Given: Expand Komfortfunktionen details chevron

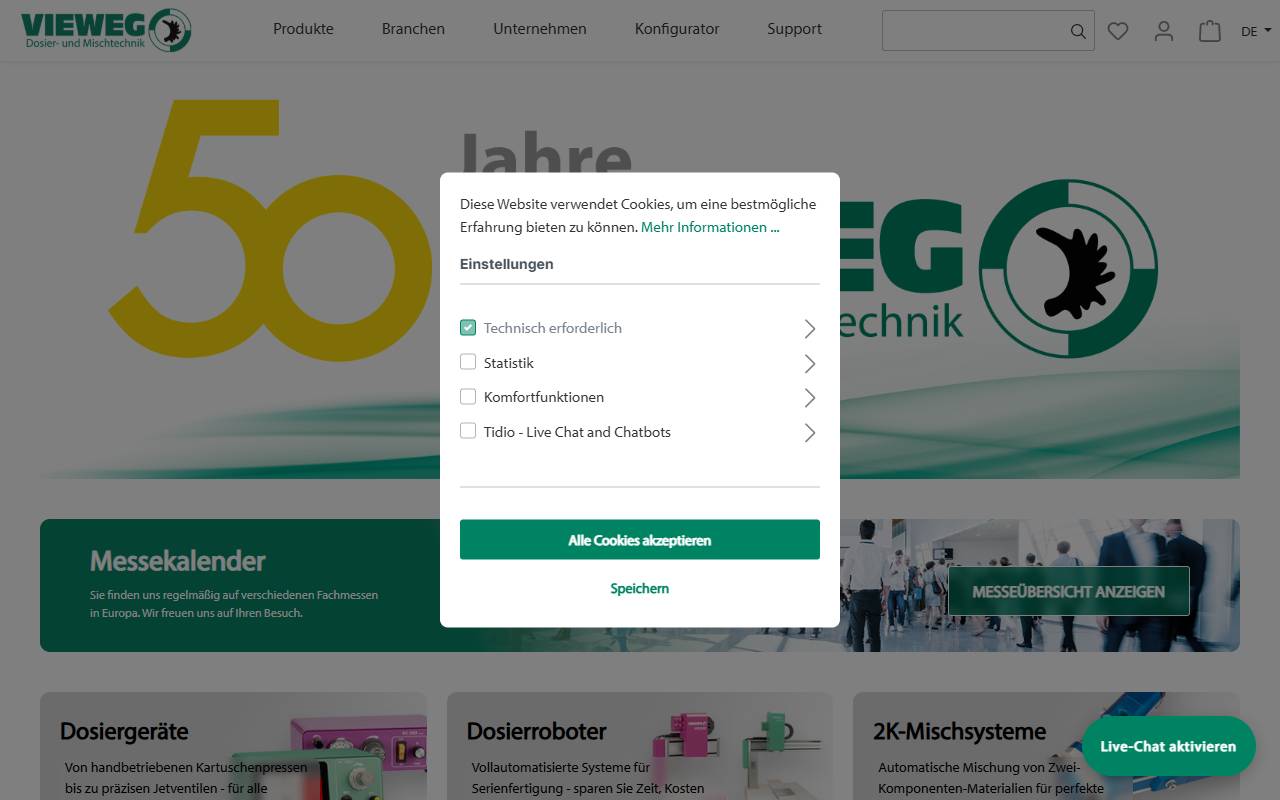Looking at the screenshot, I should point(810,398).
